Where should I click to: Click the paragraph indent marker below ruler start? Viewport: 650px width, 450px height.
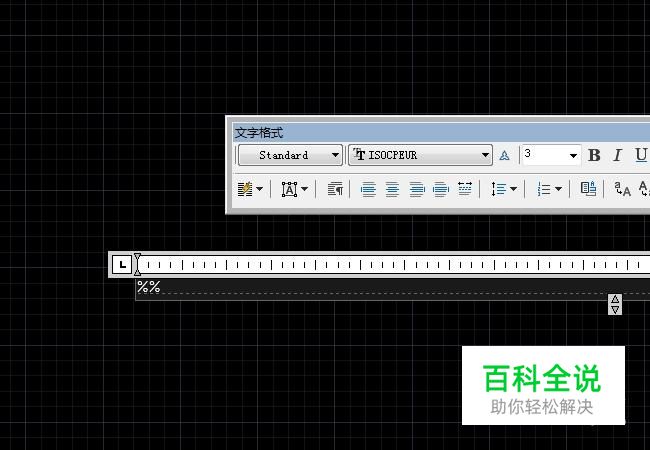(x=137, y=271)
